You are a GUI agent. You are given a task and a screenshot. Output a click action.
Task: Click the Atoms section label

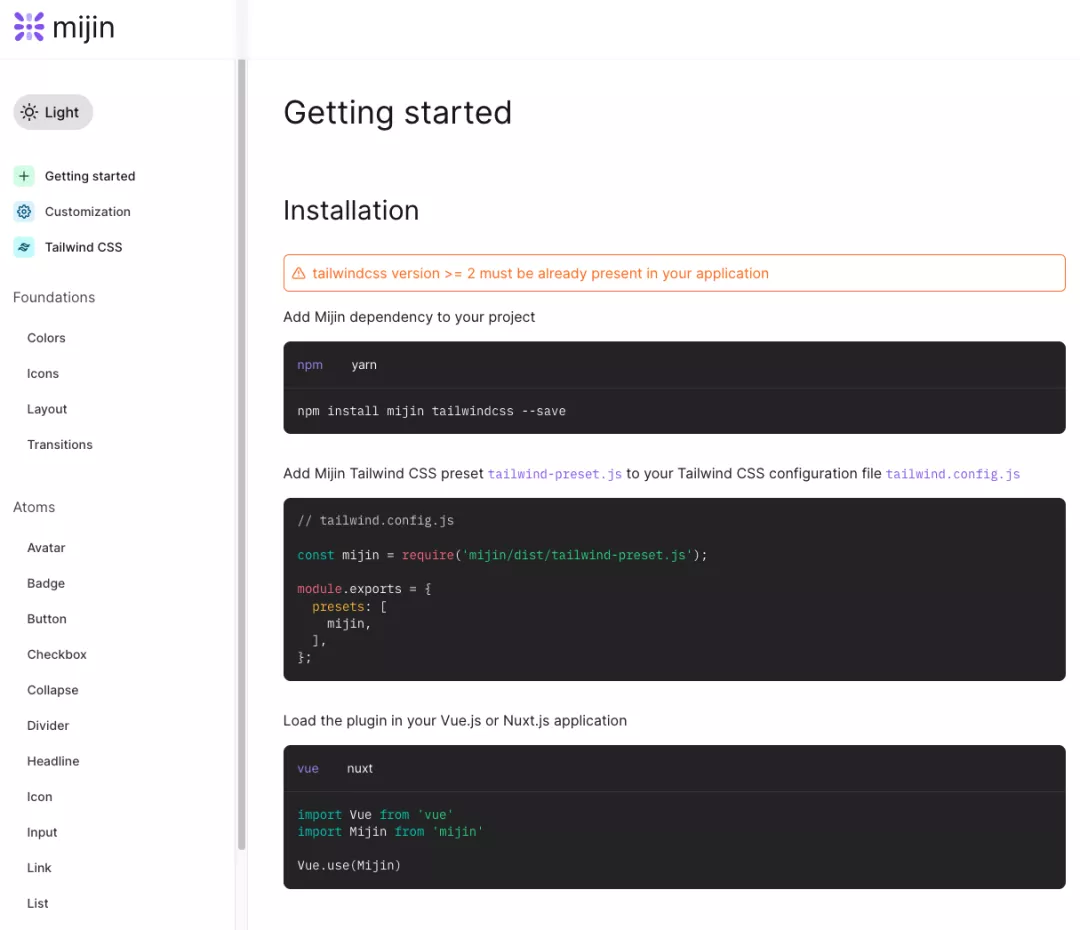(x=34, y=508)
